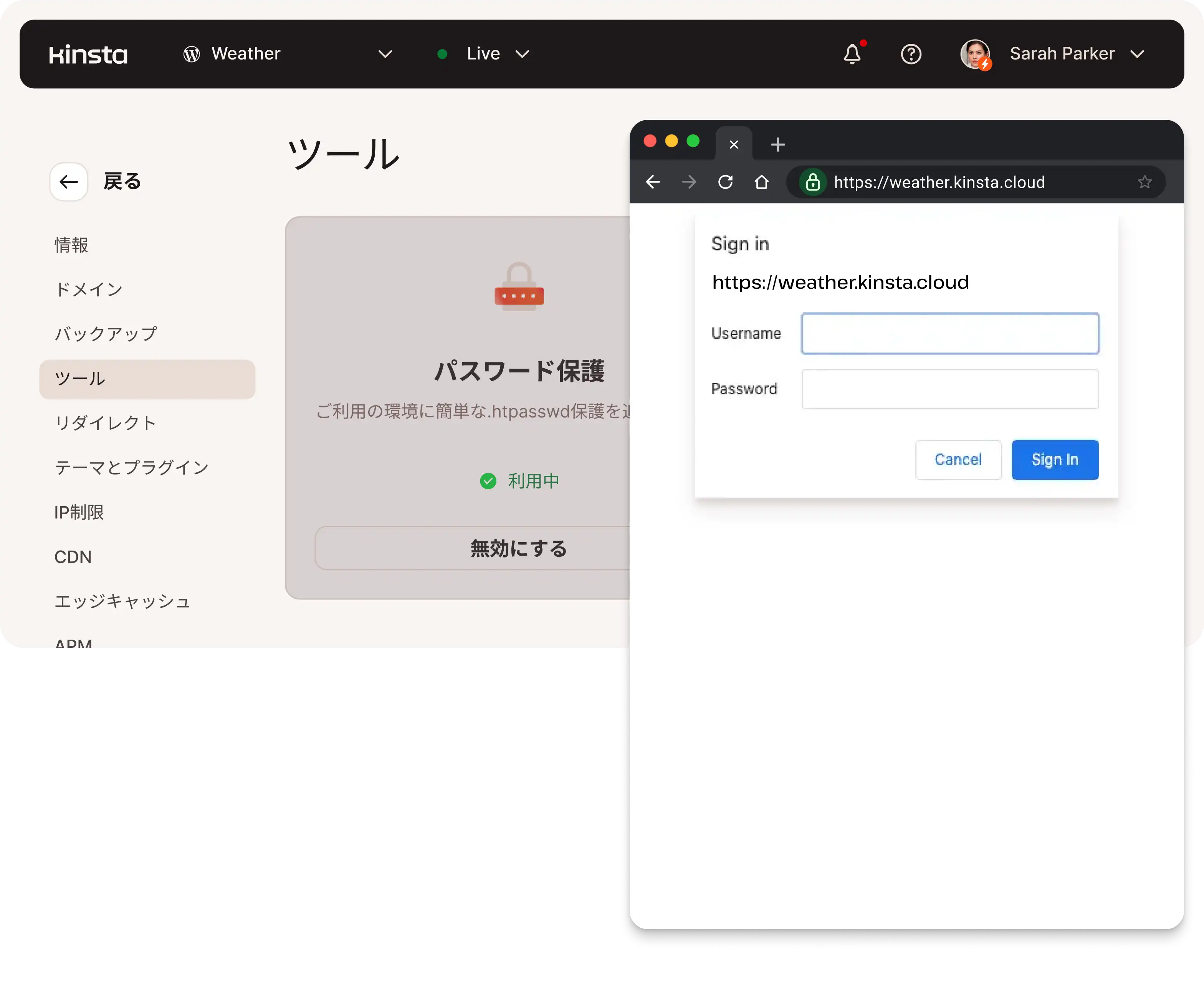1204x983 pixels.
Task: Open a new browser tab with plus
Action: click(778, 145)
